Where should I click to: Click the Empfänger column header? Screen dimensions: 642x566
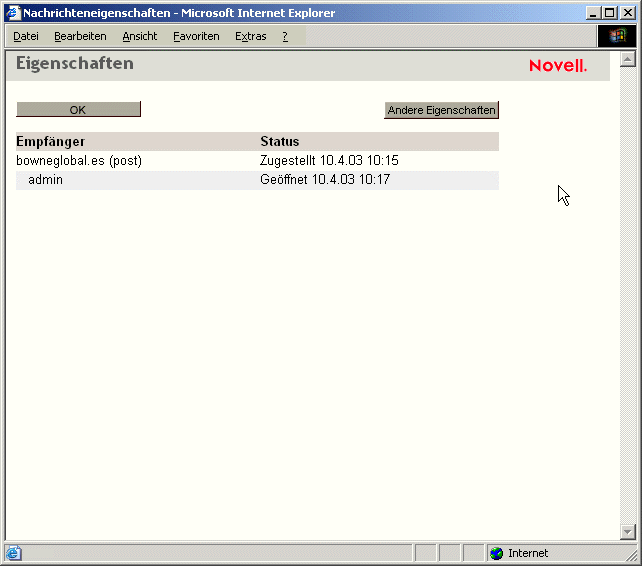click(x=51, y=142)
